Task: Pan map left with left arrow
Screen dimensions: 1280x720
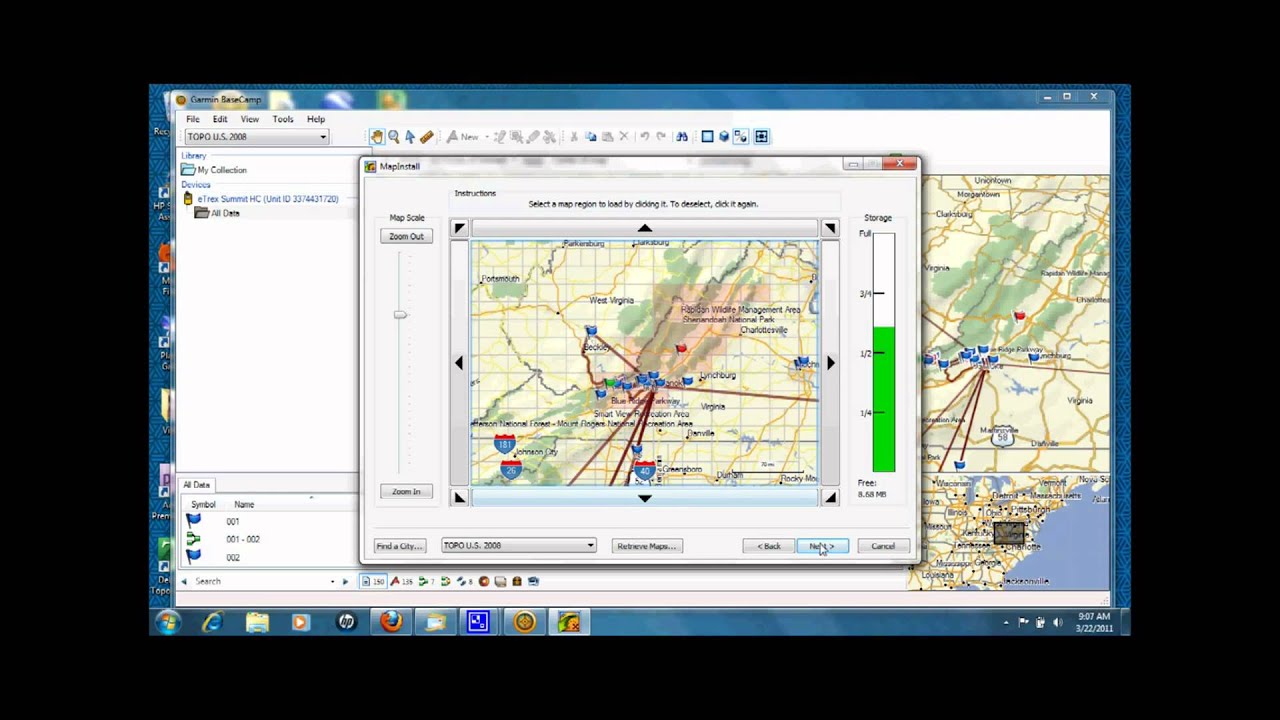Action: point(459,363)
